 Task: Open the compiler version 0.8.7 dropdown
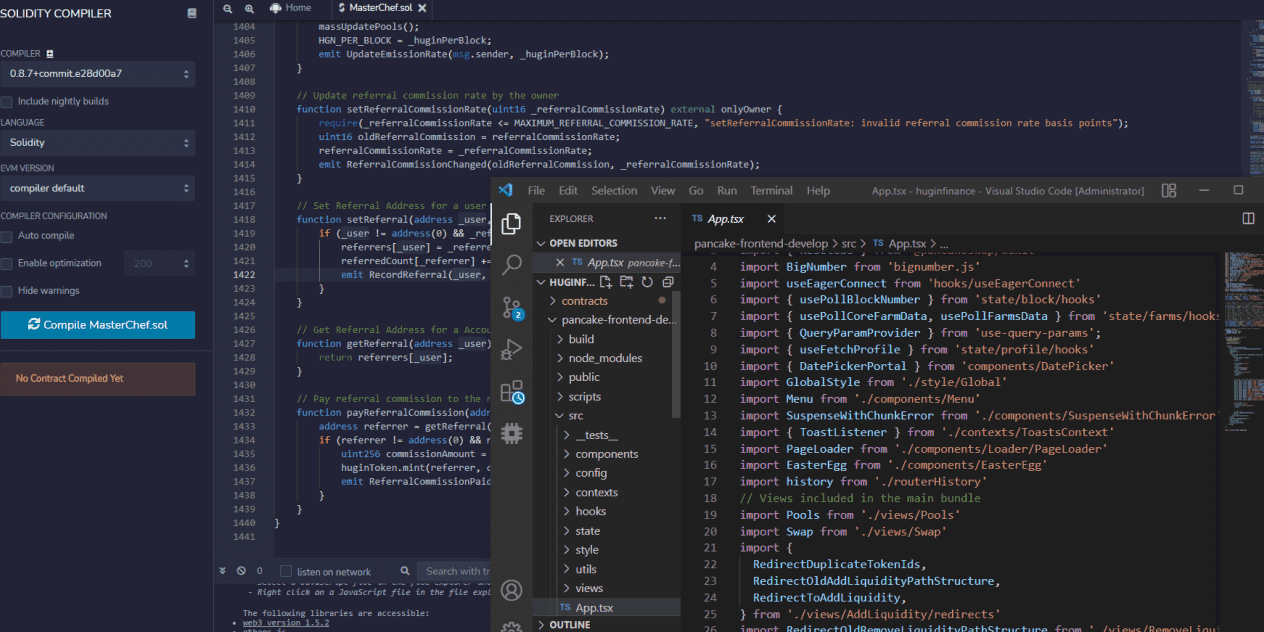click(98, 74)
